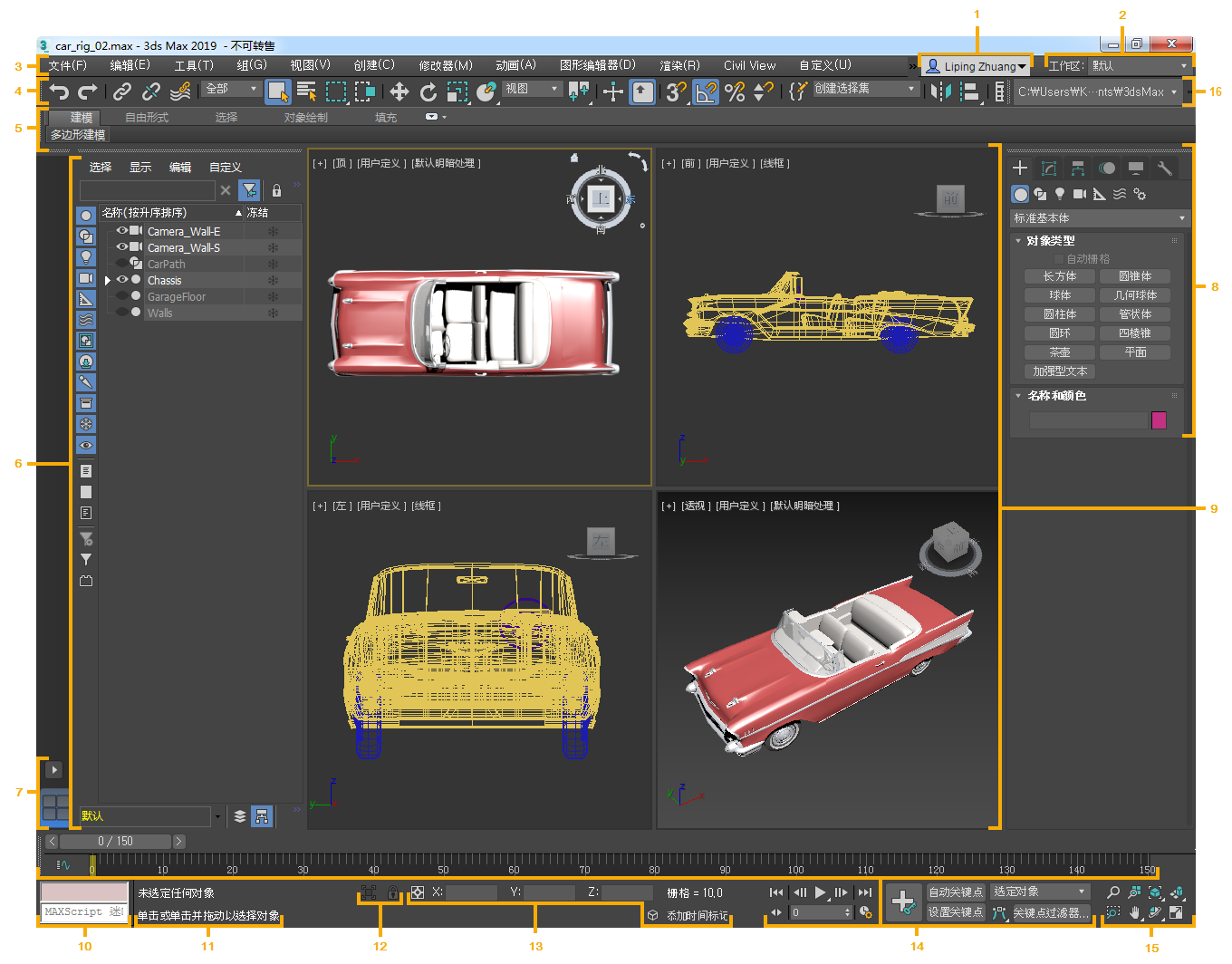Open the Hierarchy panel tab icon
This screenshot has width=1232, height=964.
(1078, 168)
